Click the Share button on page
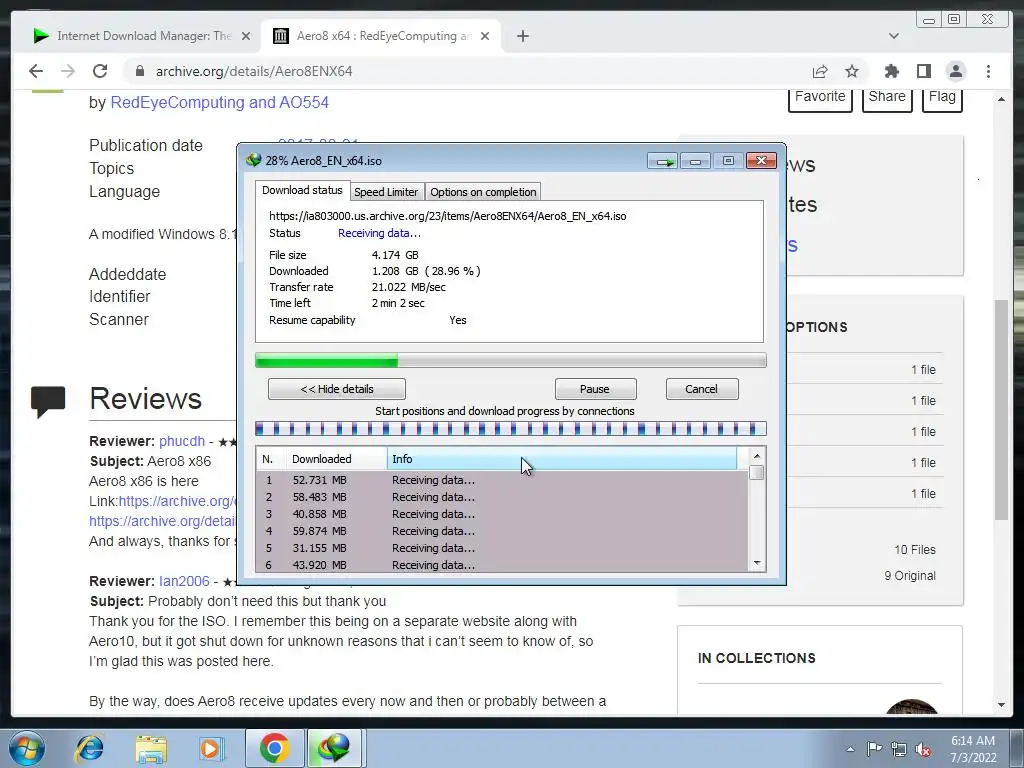The height and width of the screenshot is (768, 1024). (887, 97)
